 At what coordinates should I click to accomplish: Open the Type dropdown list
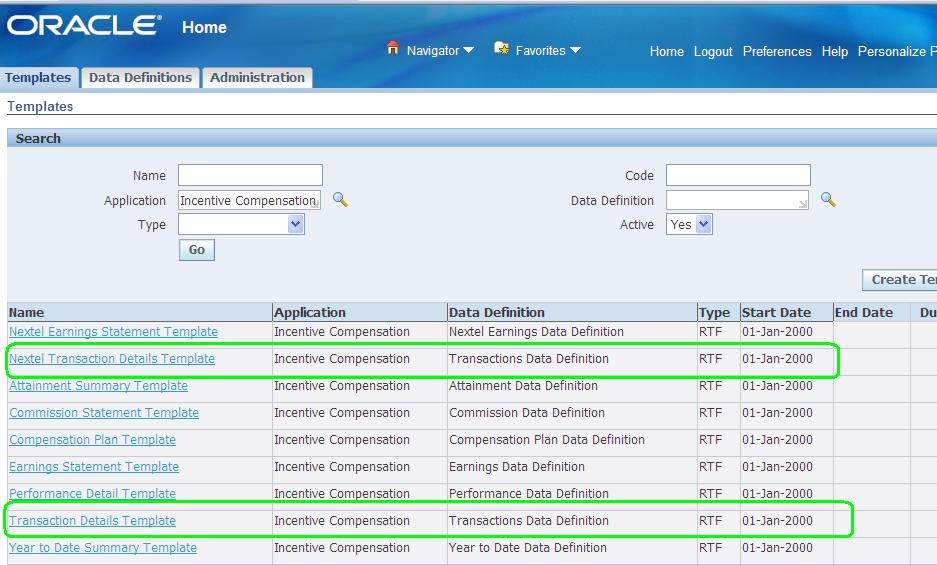(241, 224)
